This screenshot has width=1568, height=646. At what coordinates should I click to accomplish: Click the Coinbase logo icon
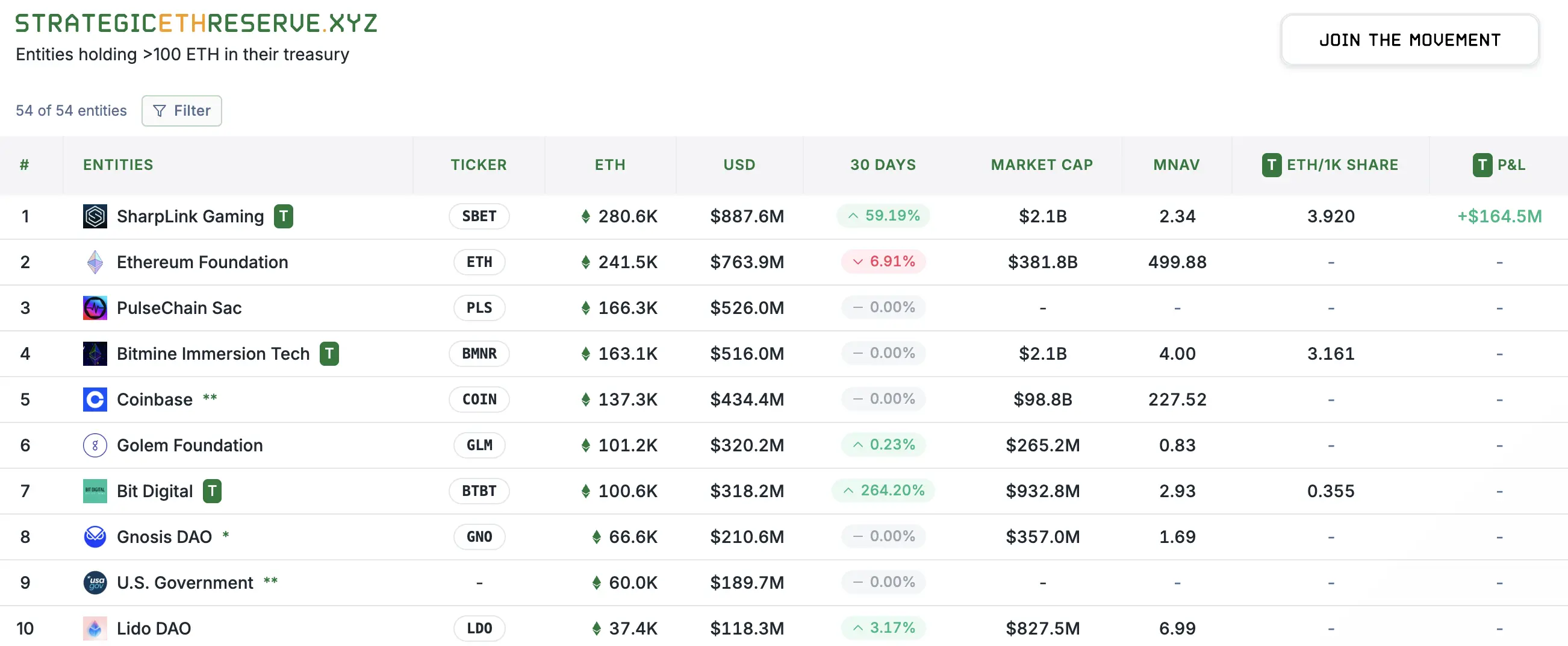coord(95,399)
